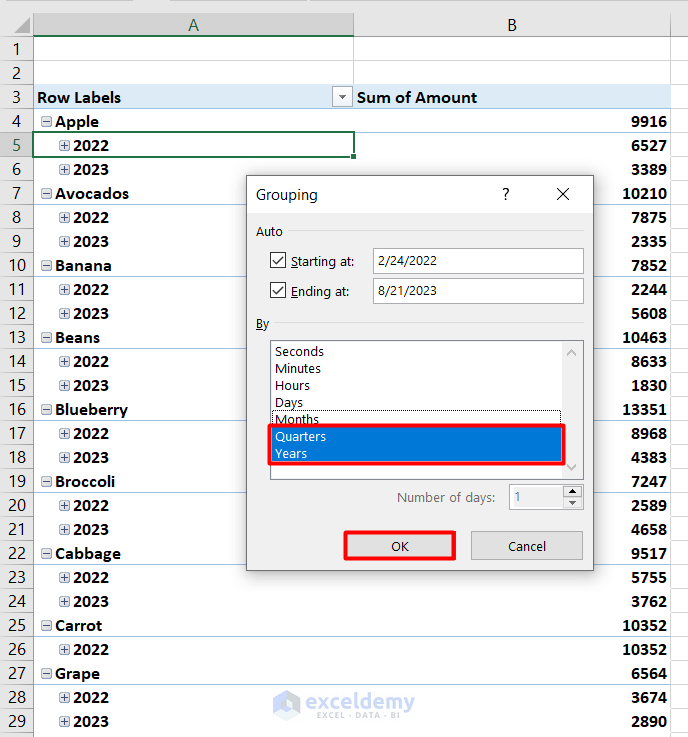The width and height of the screenshot is (688, 737).
Task: Collapse the Apple group
Action: pos(46,122)
